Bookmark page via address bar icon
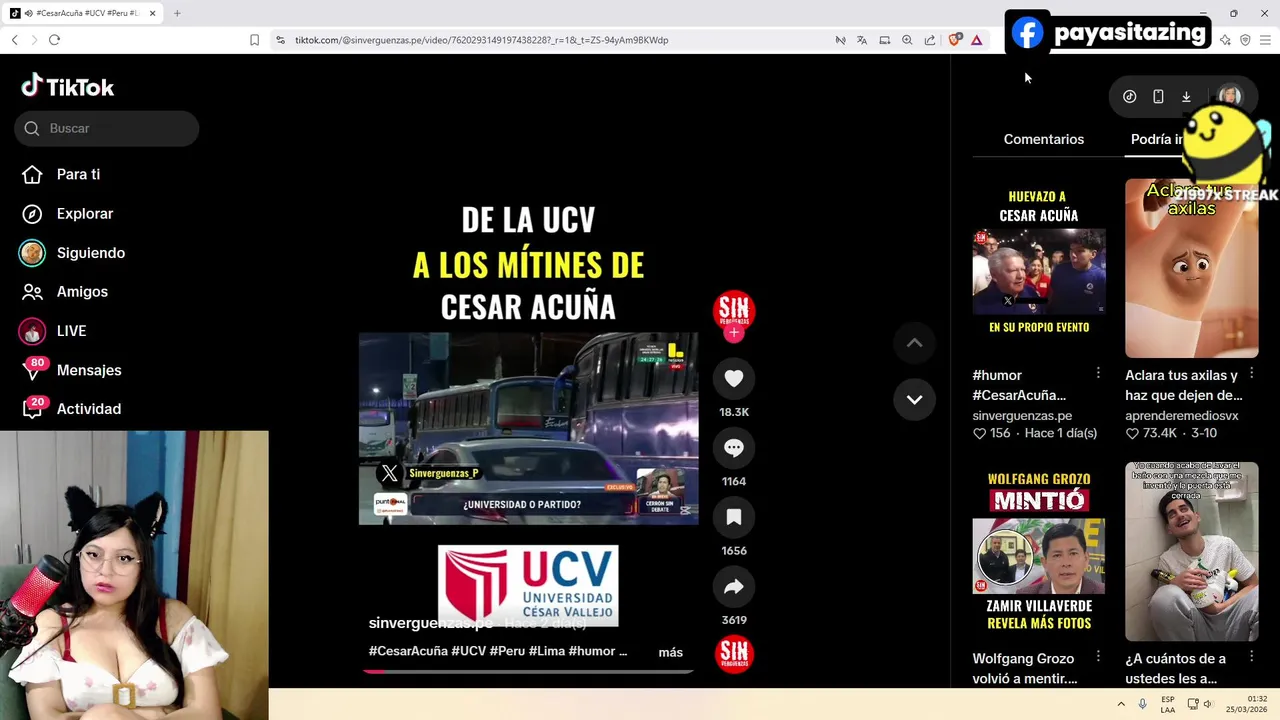 [x=254, y=40]
